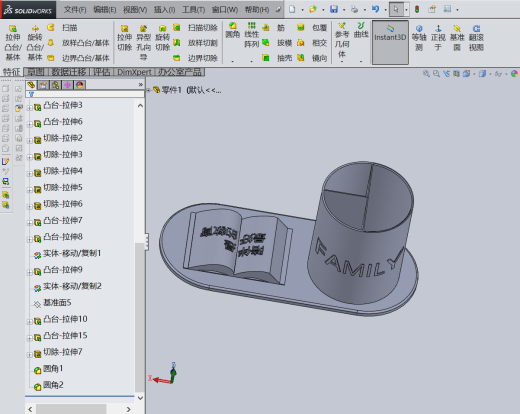The width and height of the screenshot is (520, 414).
Task: Open the 工具(T) menu
Action: (194, 9)
